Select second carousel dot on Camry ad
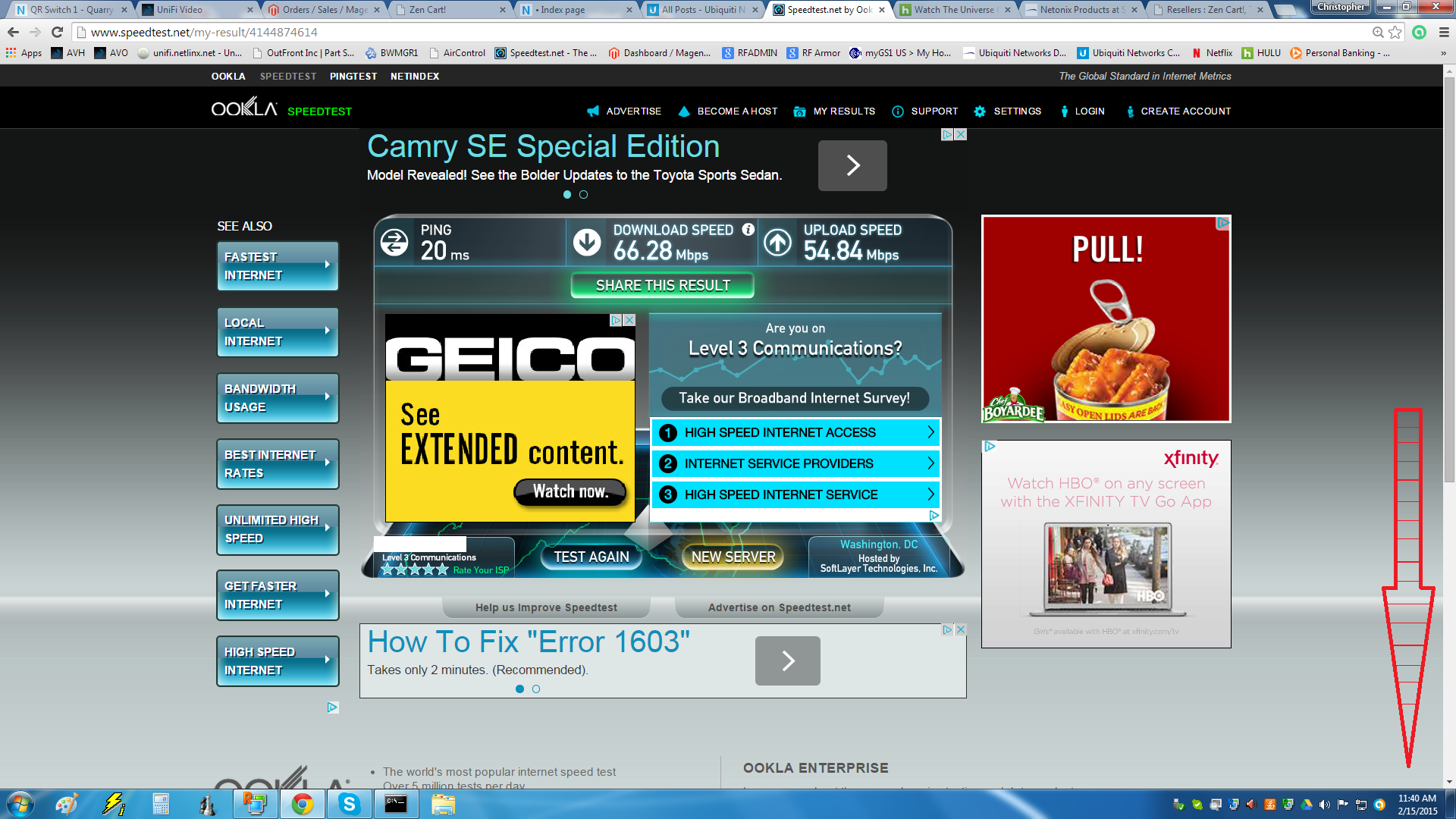 583,195
